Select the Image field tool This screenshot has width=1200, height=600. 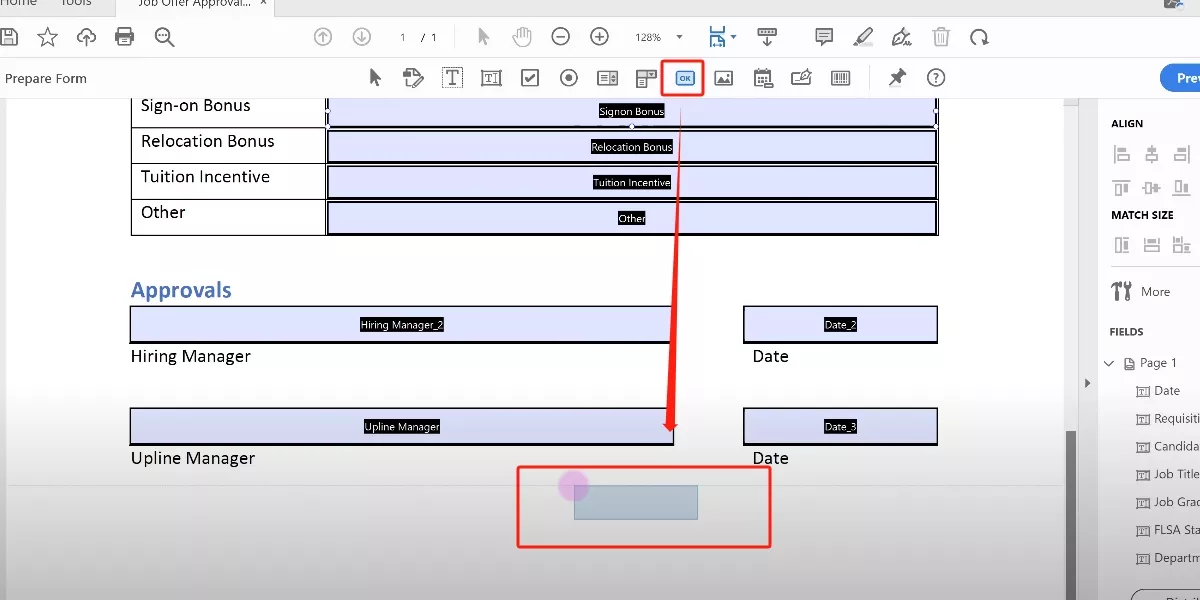coord(724,77)
